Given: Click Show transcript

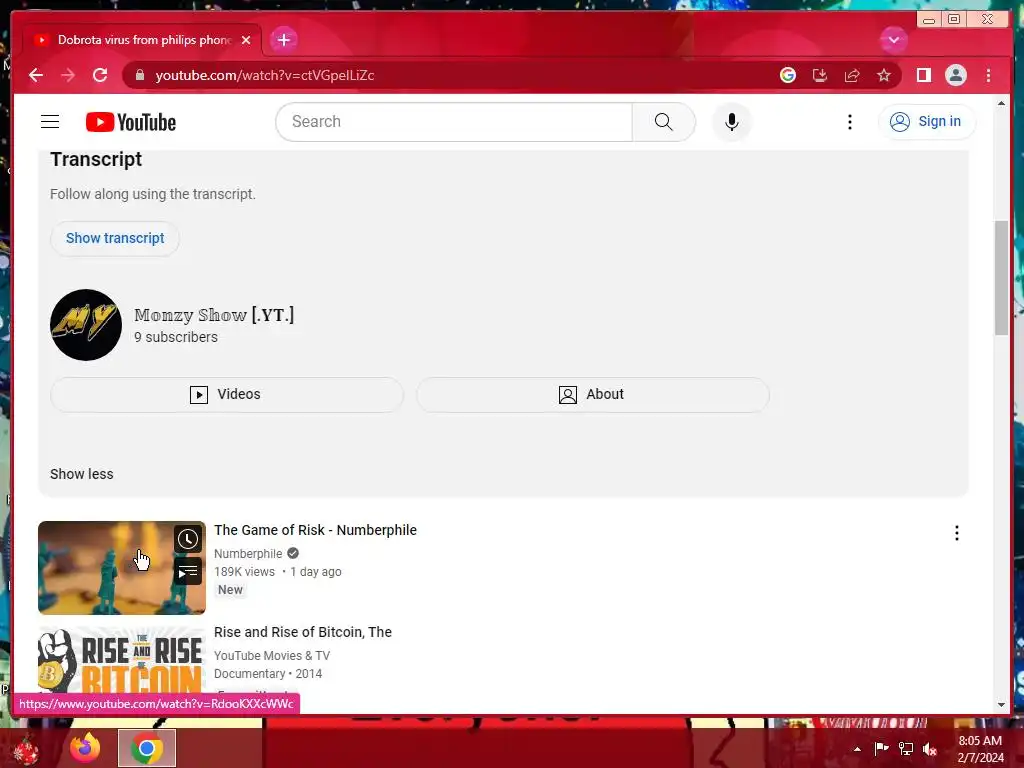Looking at the screenshot, I should point(115,238).
